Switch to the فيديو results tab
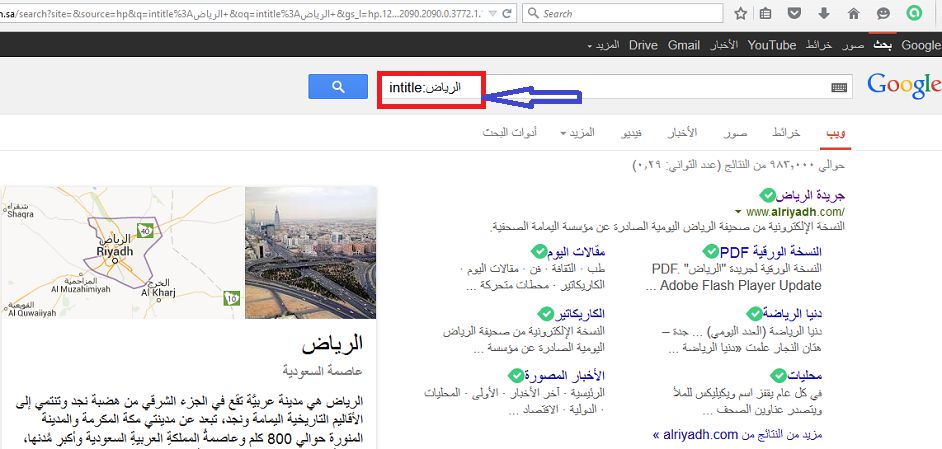Image resolution: width=942 pixels, height=449 pixels. click(x=631, y=133)
